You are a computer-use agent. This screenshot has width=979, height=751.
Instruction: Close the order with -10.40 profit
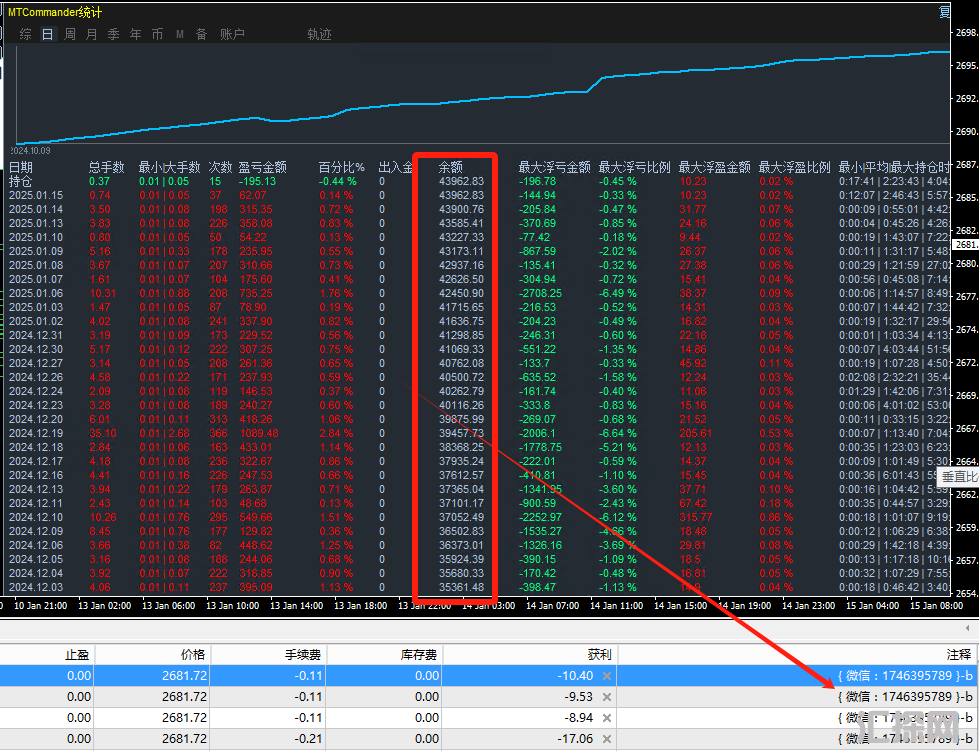pos(607,675)
